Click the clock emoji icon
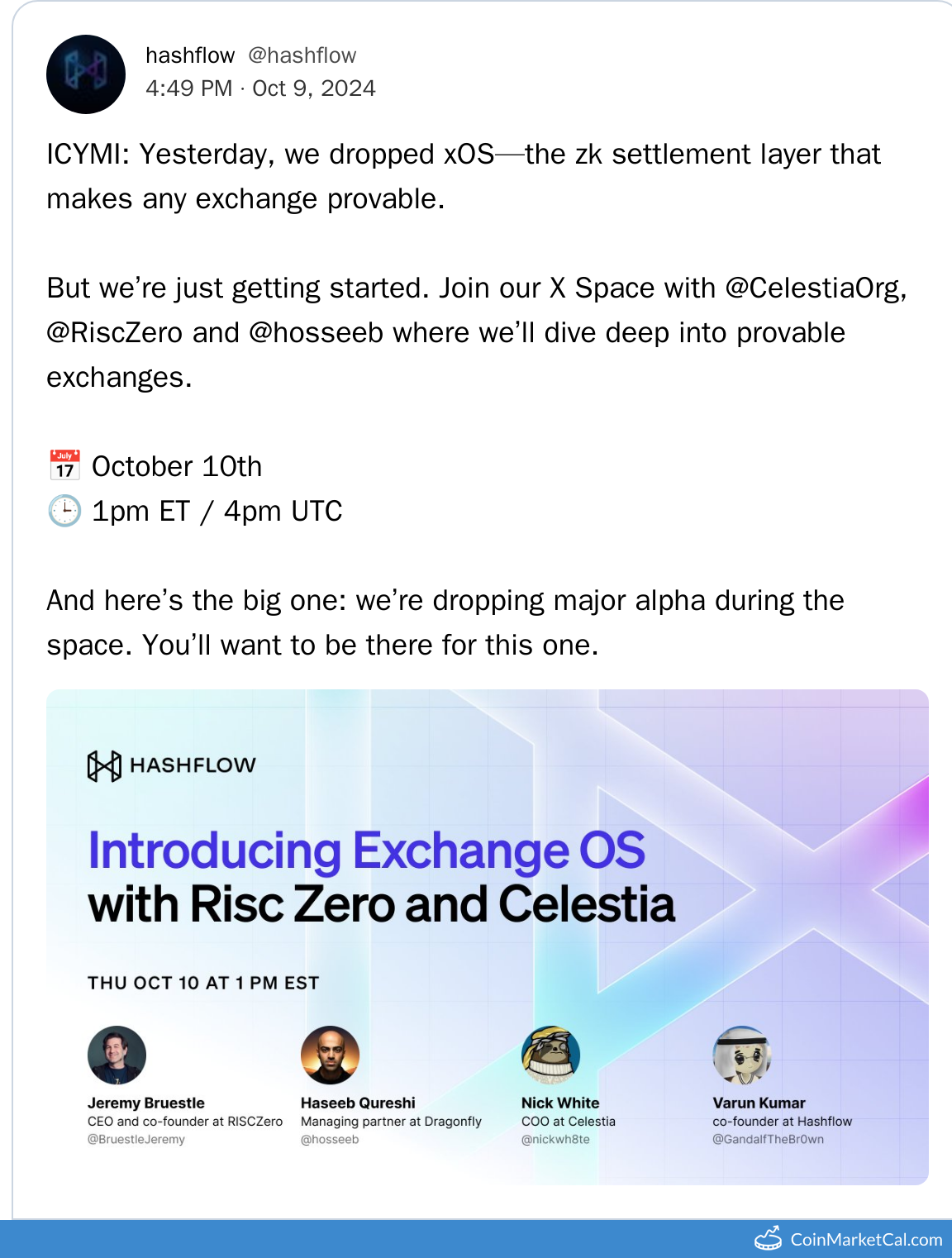 coord(65,511)
